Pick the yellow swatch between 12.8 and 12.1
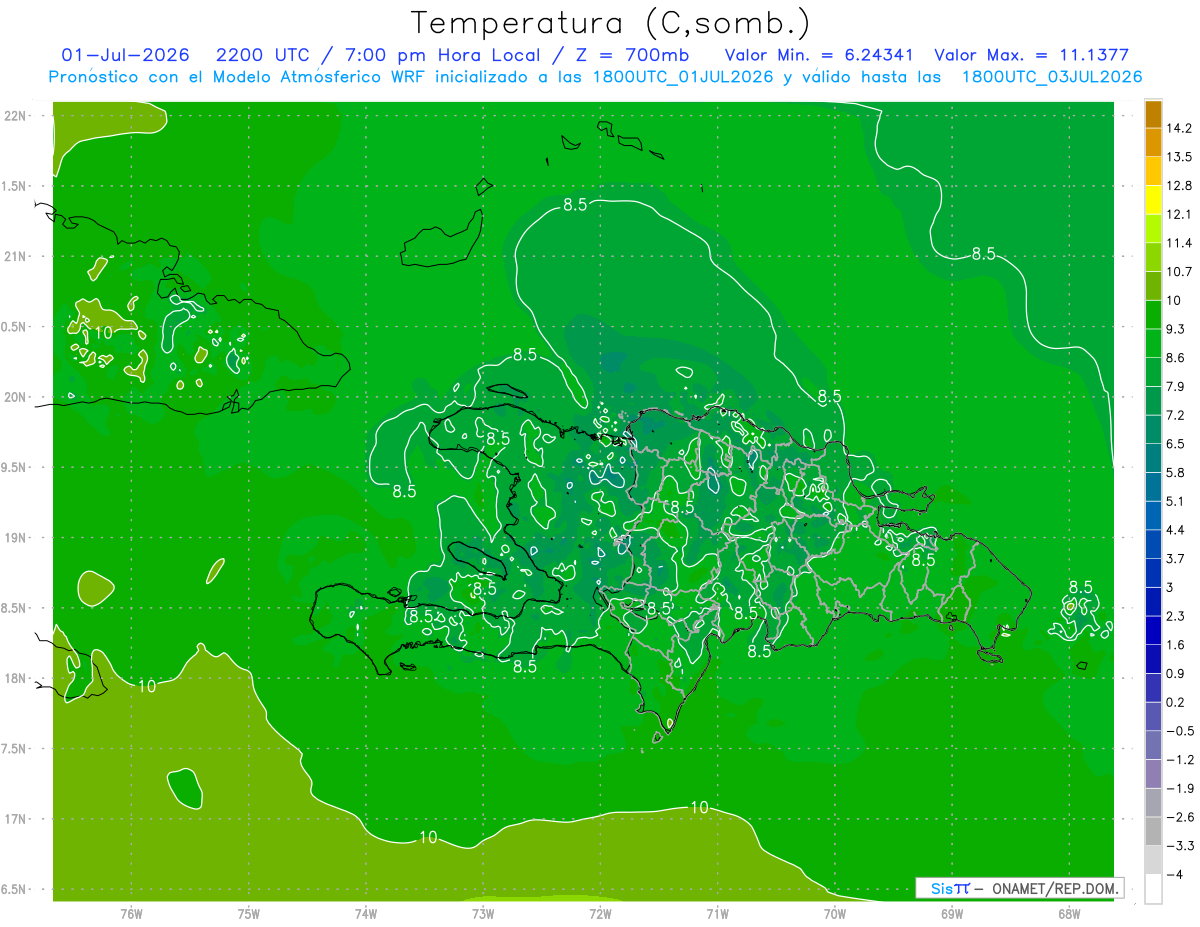1200x927 pixels. tap(1153, 199)
